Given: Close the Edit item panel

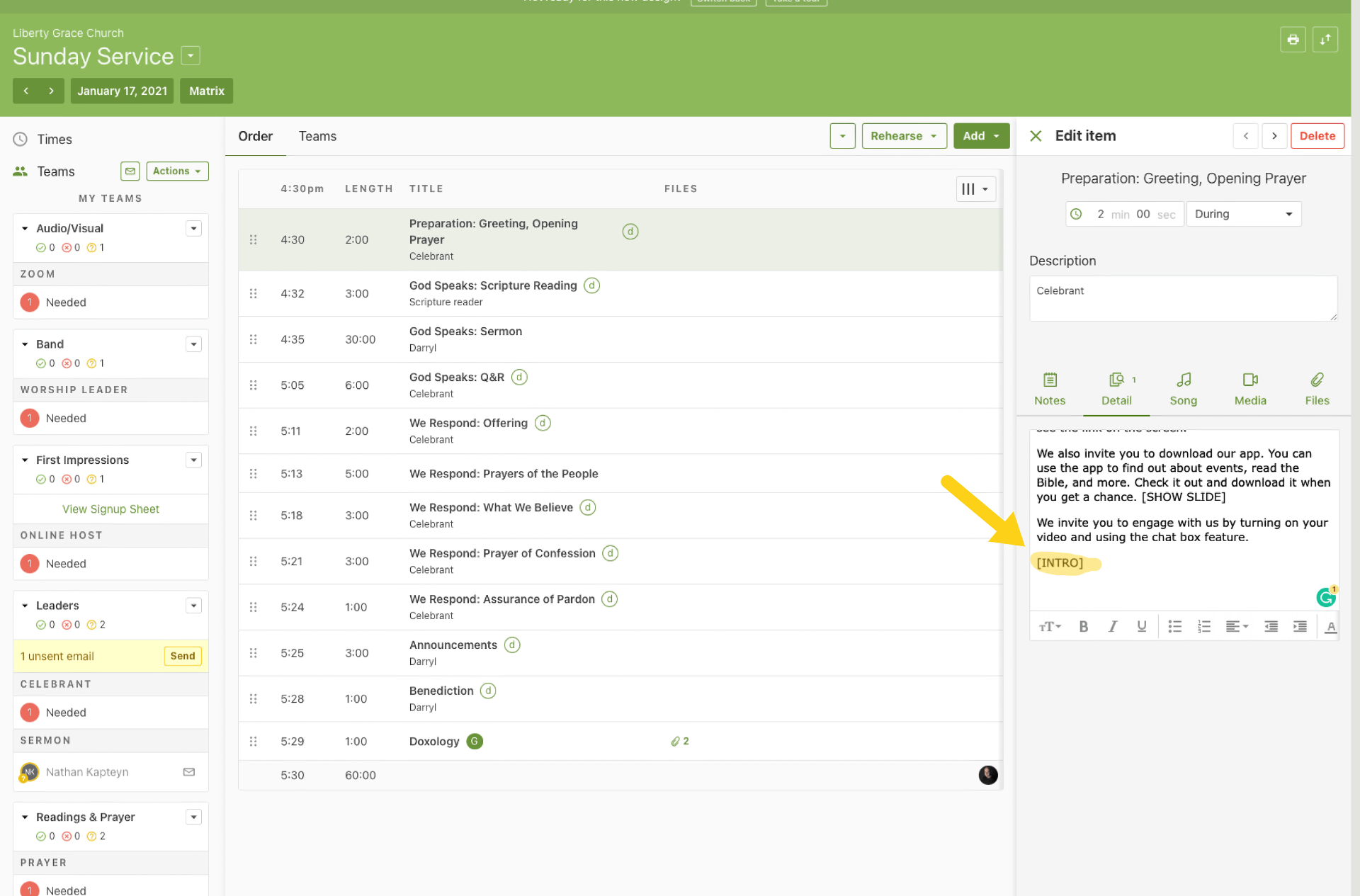Looking at the screenshot, I should tap(1036, 136).
